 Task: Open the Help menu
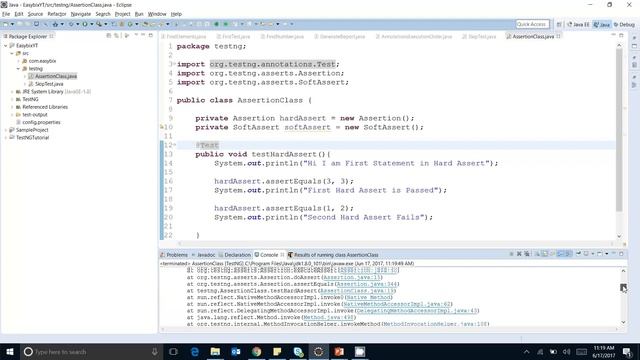[x=176, y=14]
